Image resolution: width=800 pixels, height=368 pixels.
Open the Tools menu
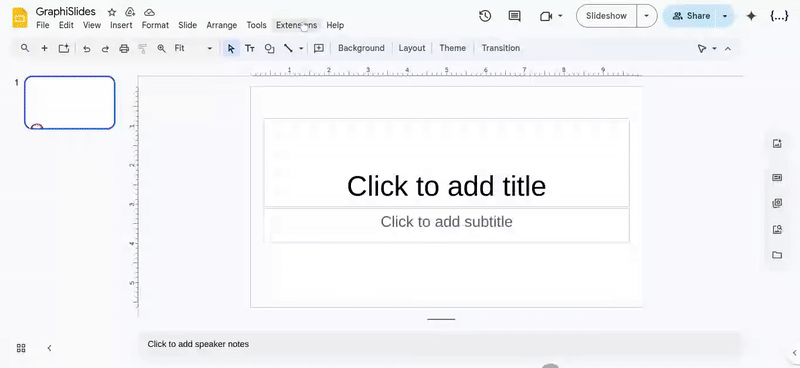click(x=257, y=25)
